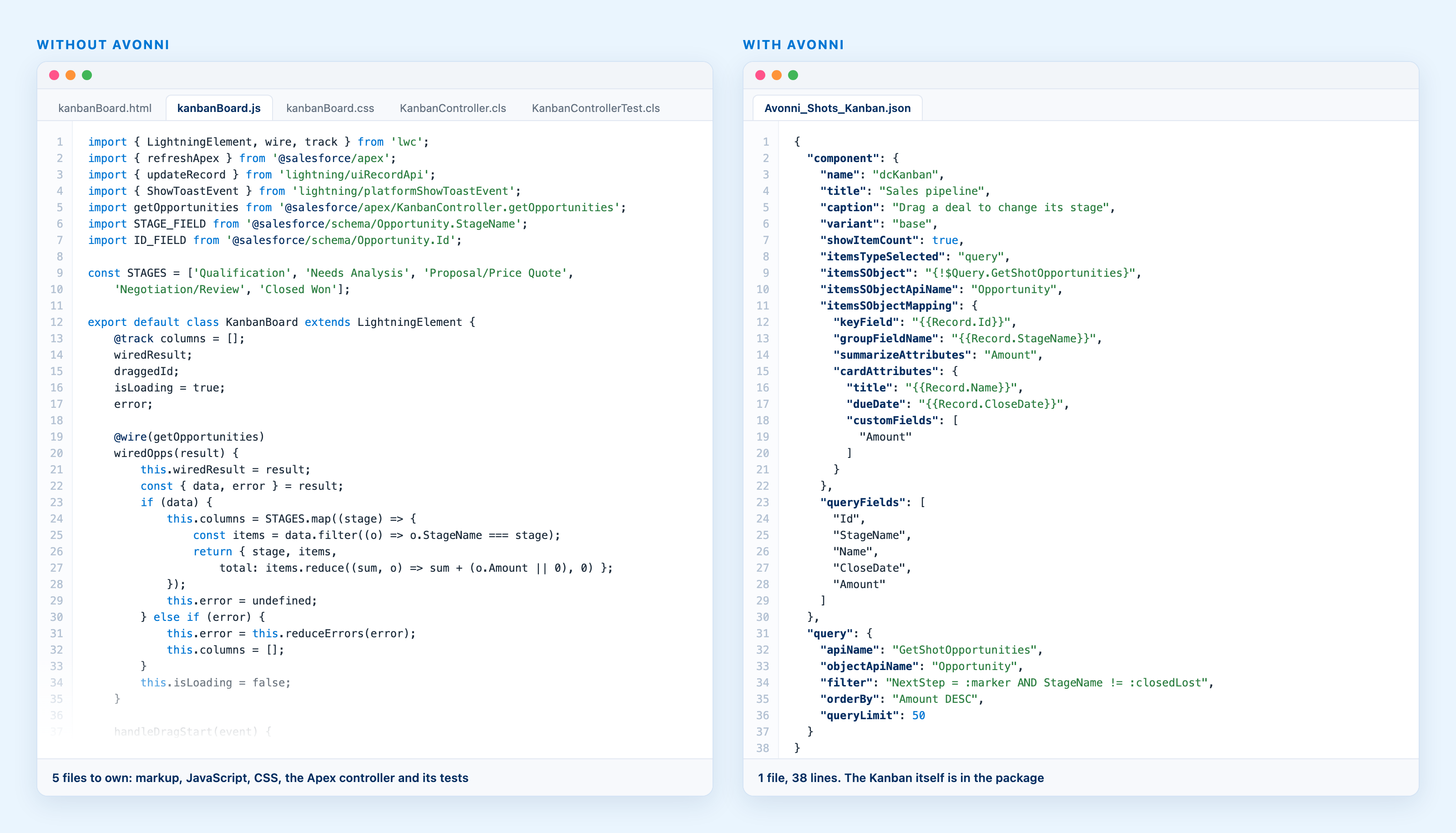This screenshot has width=1456, height=833.
Task: Click the 'isLoading = true;' line
Action: pyautogui.click(x=169, y=388)
